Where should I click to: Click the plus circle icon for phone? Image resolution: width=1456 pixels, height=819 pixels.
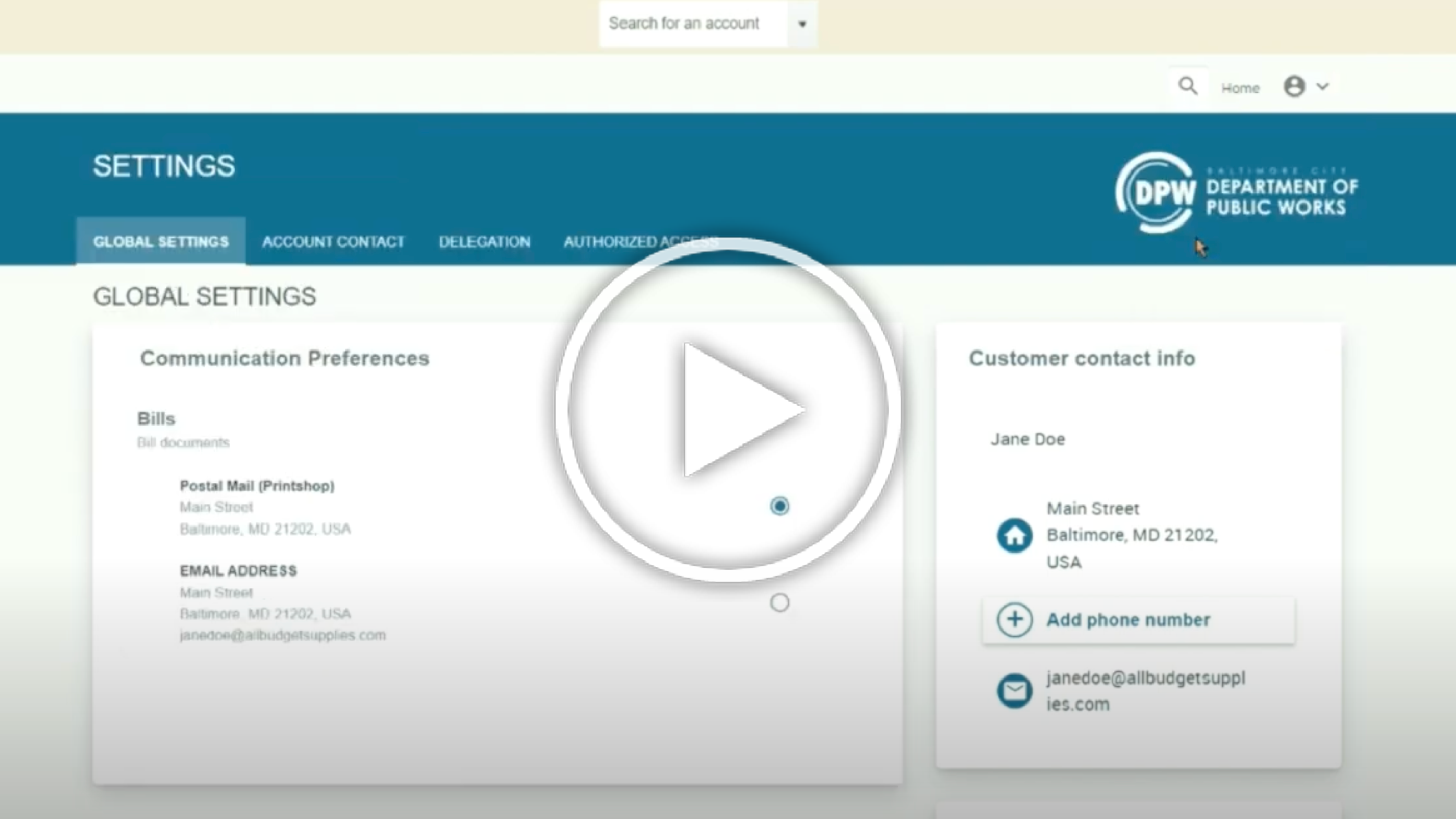point(1015,620)
